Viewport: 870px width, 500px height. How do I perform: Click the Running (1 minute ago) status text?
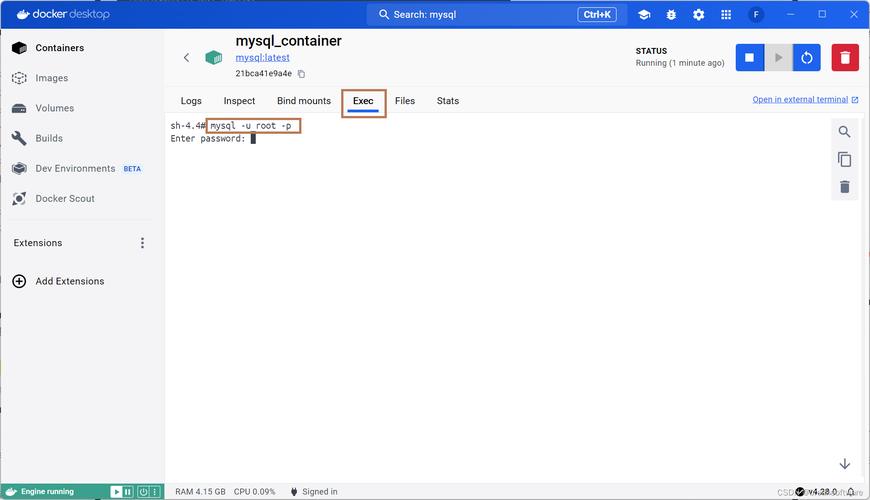click(x=680, y=63)
